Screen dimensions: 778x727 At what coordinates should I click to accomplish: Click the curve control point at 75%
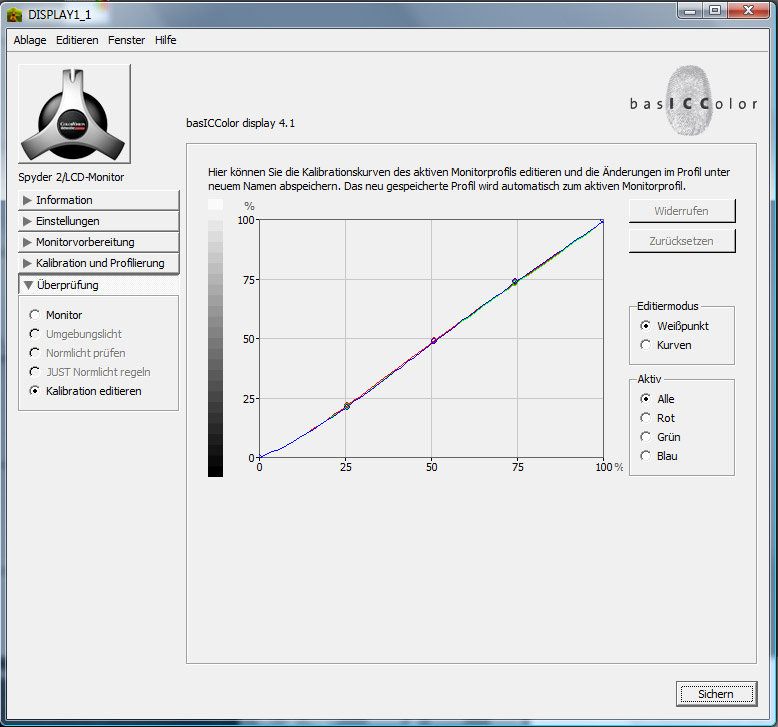click(x=515, y=282)
